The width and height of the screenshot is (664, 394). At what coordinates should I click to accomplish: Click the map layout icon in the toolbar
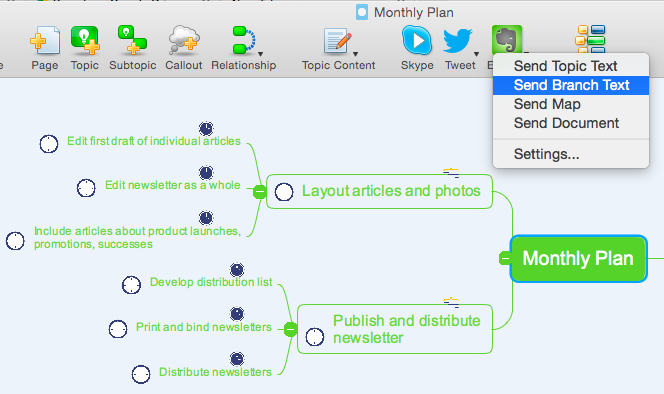(x=590, y=39)
